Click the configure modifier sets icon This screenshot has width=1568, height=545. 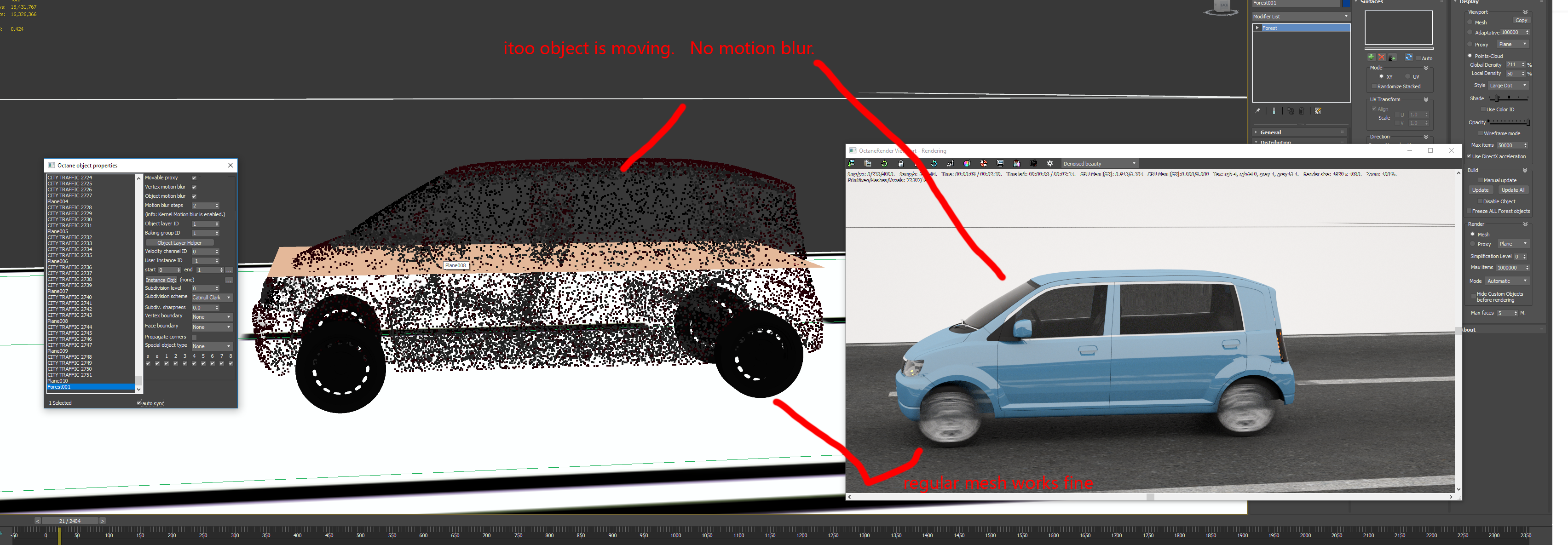[x=1318, y=111]
